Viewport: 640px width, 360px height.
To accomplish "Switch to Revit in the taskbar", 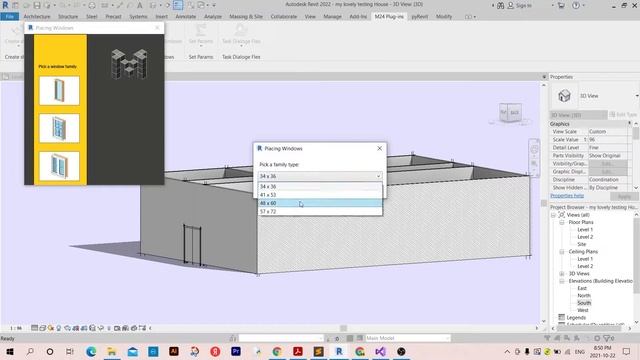I will [339, 351].
